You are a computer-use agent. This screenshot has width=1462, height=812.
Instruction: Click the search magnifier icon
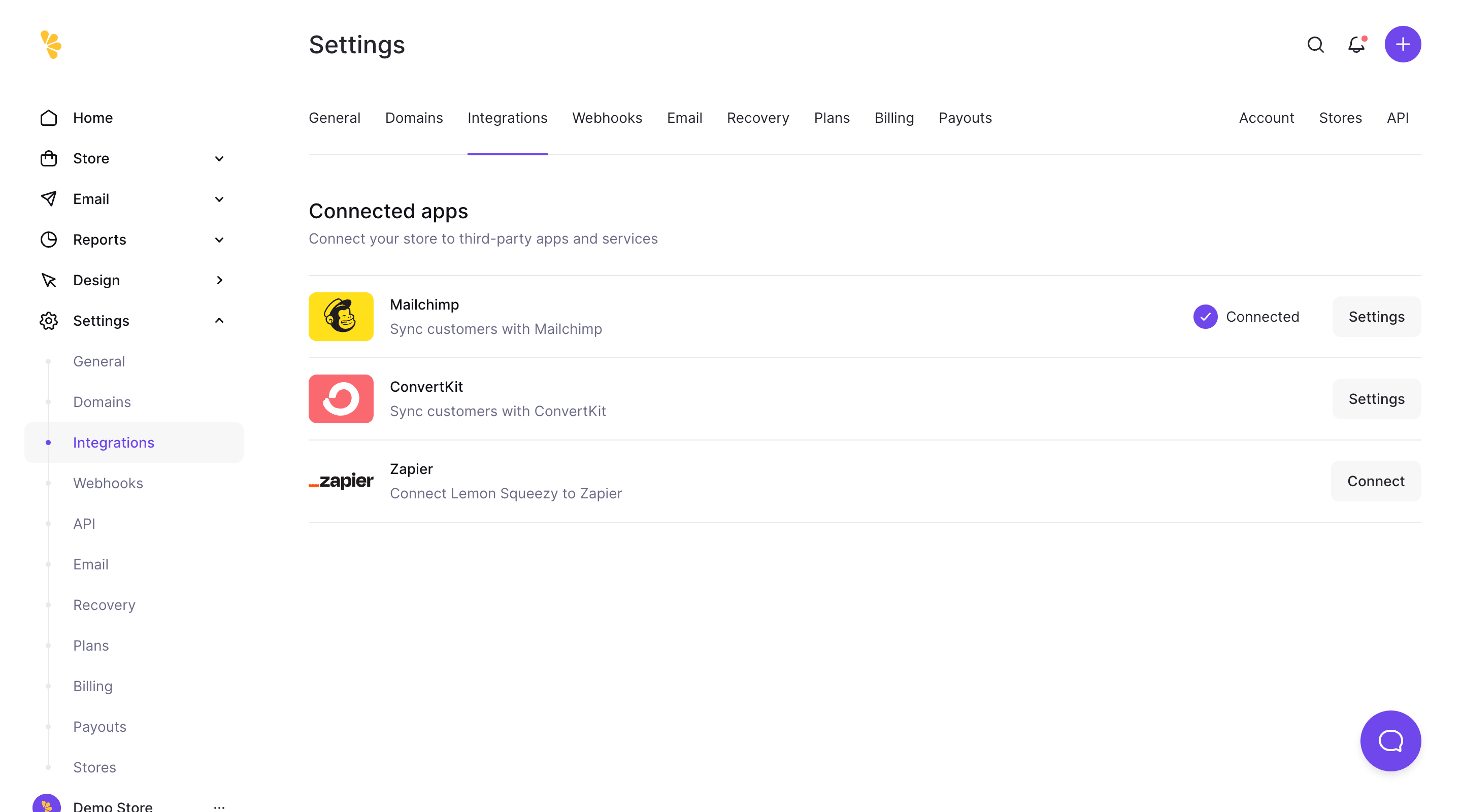1316,44
